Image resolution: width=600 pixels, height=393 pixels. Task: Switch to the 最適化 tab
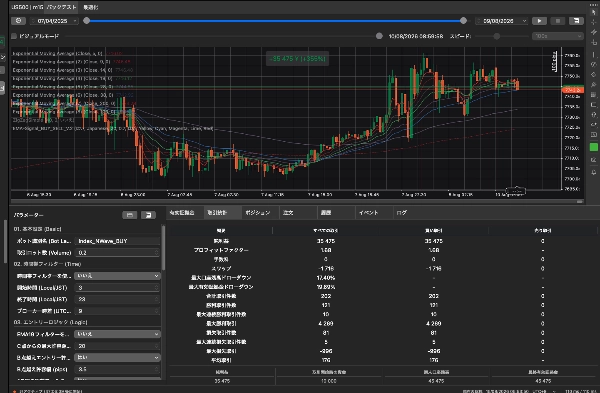point(91,7)
